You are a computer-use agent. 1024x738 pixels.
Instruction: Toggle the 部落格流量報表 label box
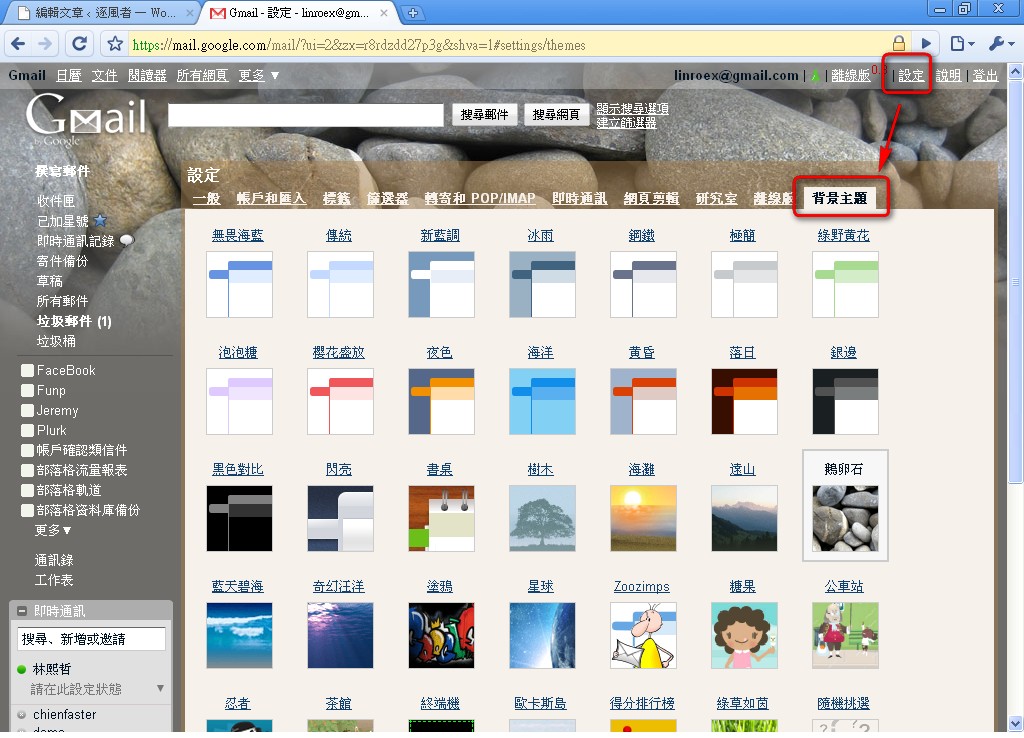(27, 470)
